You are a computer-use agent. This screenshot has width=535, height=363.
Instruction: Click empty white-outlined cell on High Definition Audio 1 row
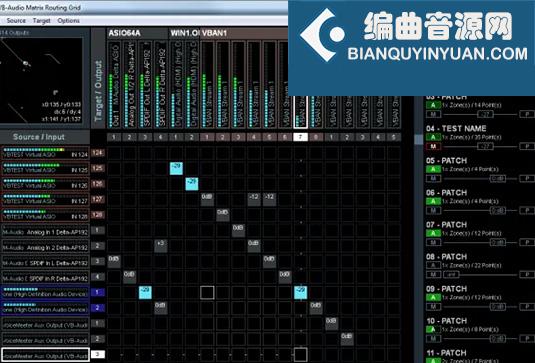207,292
